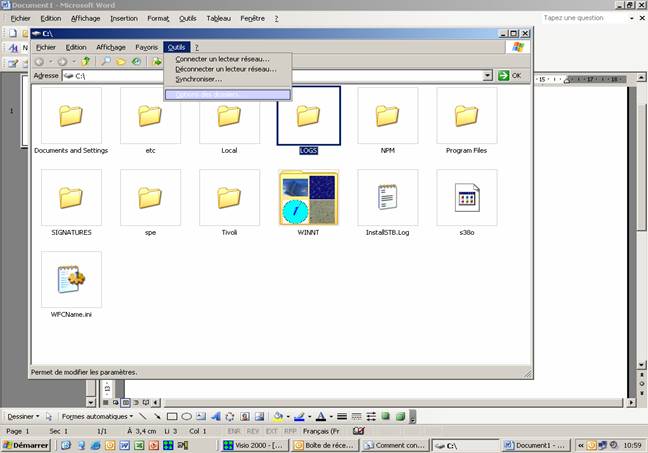Image resolution: width=648 pixels, height=453 pixels.
Task: Select the Ellipse drawing tool
Action: point(186,417)
